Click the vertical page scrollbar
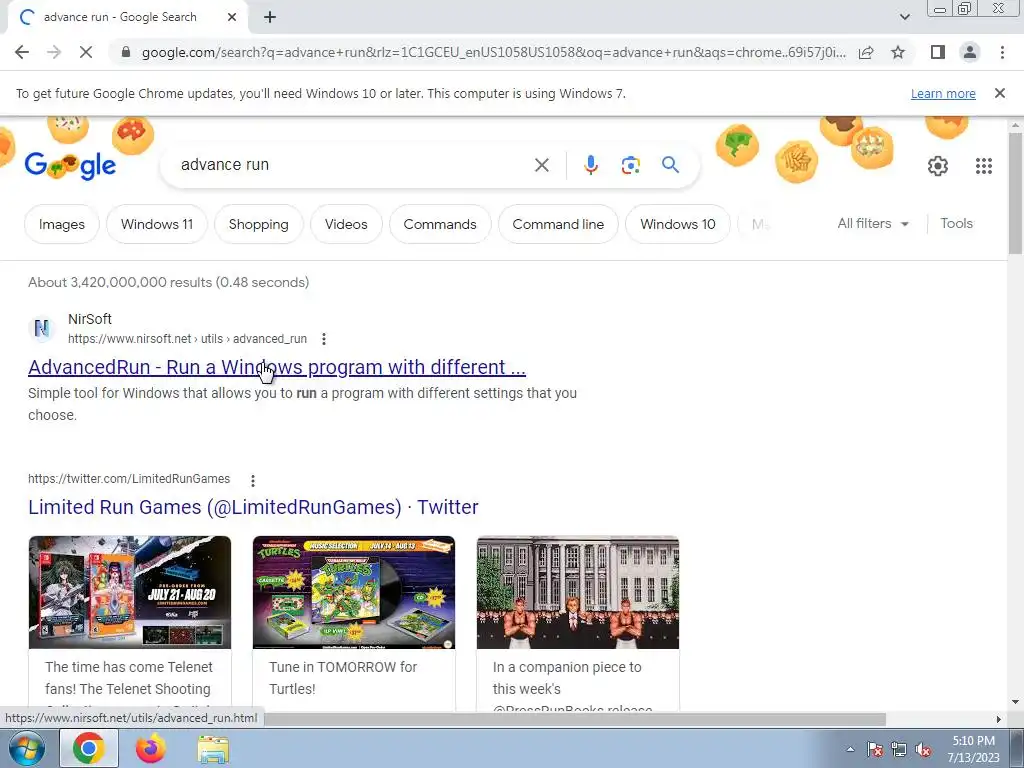Screen dimensions: 1024x768 [x=1015, y=193]
